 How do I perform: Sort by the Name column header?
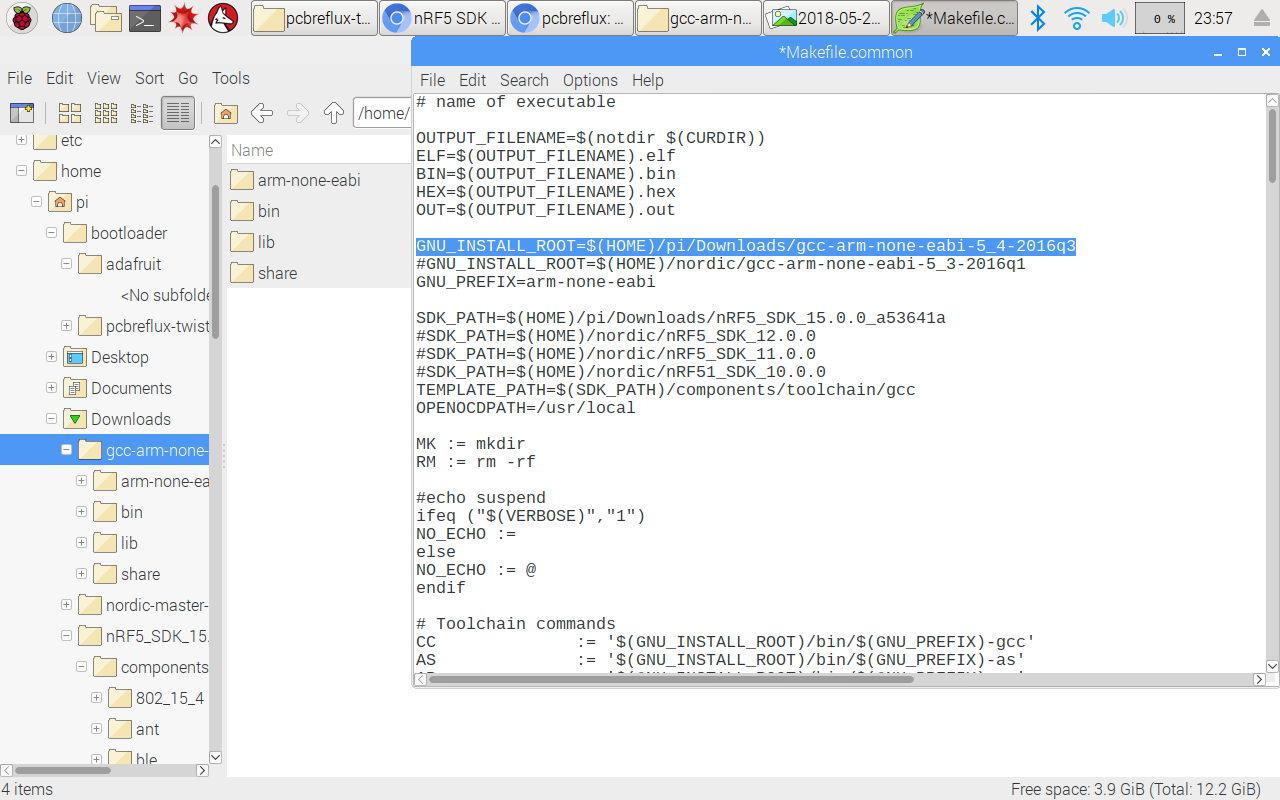pyautogui.click(x=319, y=150)
